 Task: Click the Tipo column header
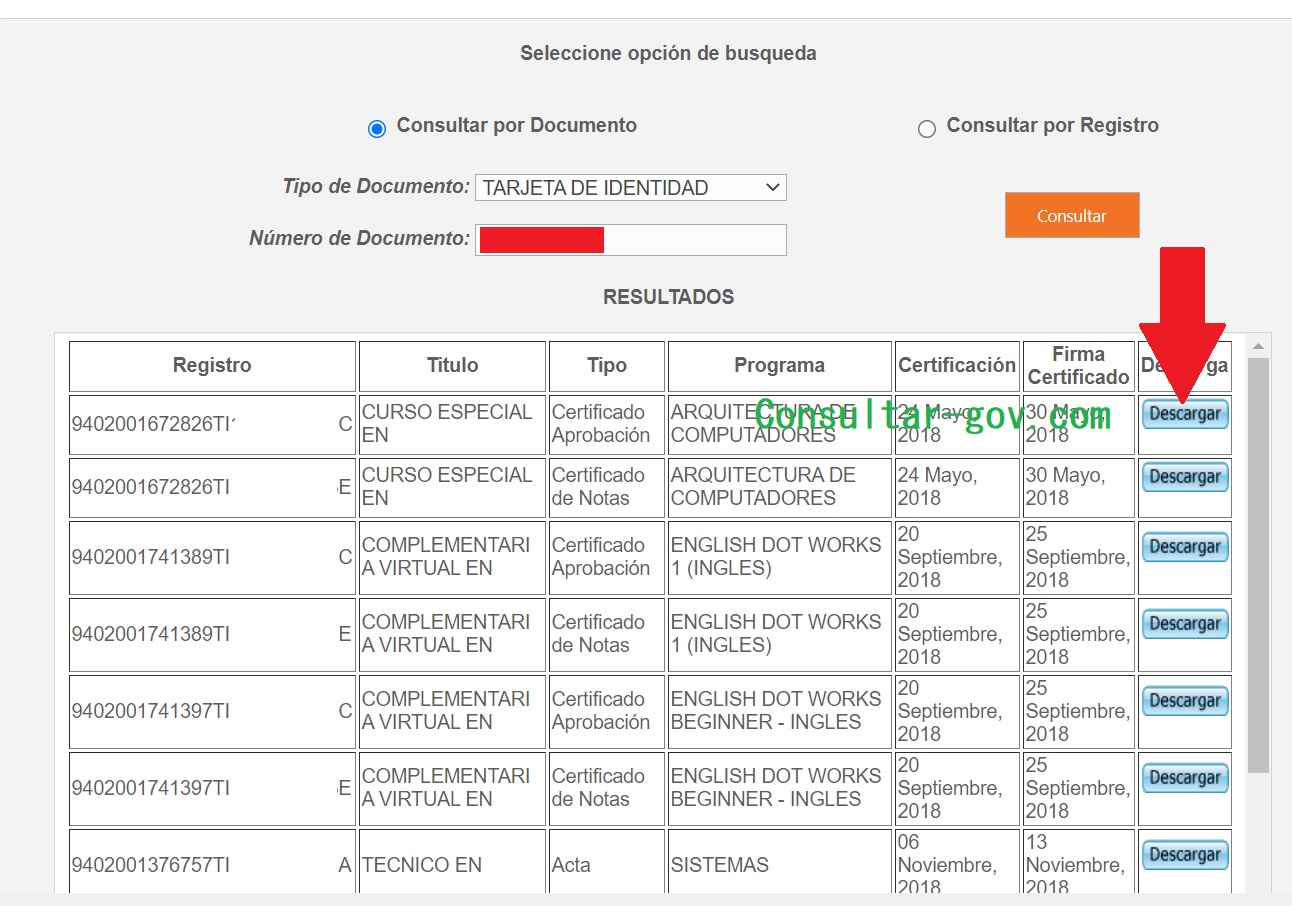(606, 366)
